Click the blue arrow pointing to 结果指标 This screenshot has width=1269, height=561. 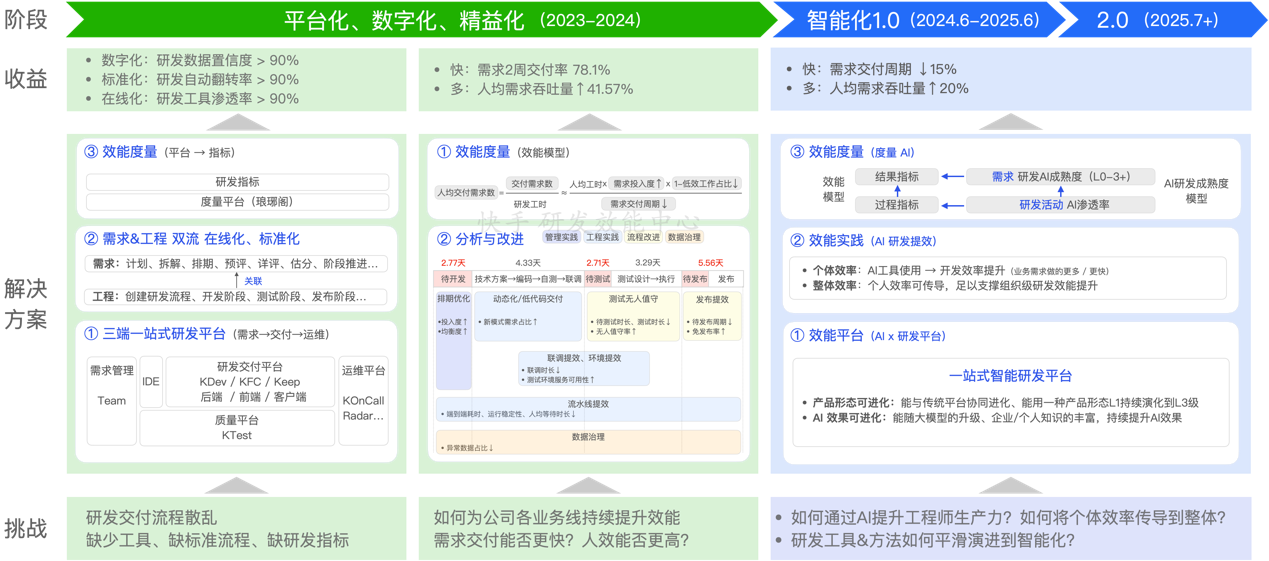tap(952, 177)
